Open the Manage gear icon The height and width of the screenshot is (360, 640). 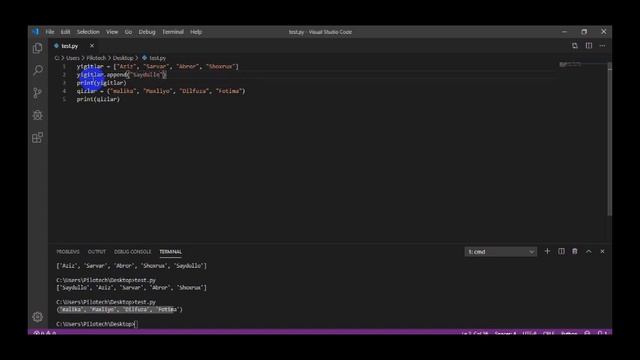(x=38, y=317)
